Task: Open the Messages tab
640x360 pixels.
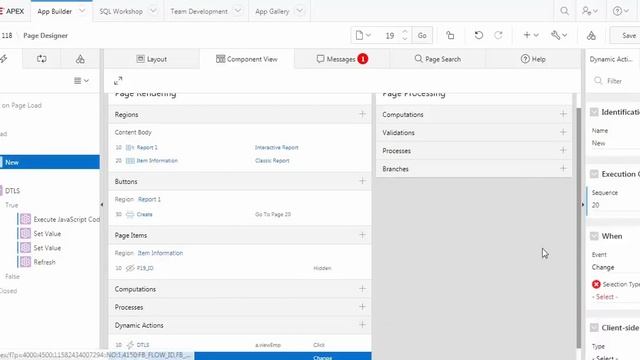Action: [342, 59]
